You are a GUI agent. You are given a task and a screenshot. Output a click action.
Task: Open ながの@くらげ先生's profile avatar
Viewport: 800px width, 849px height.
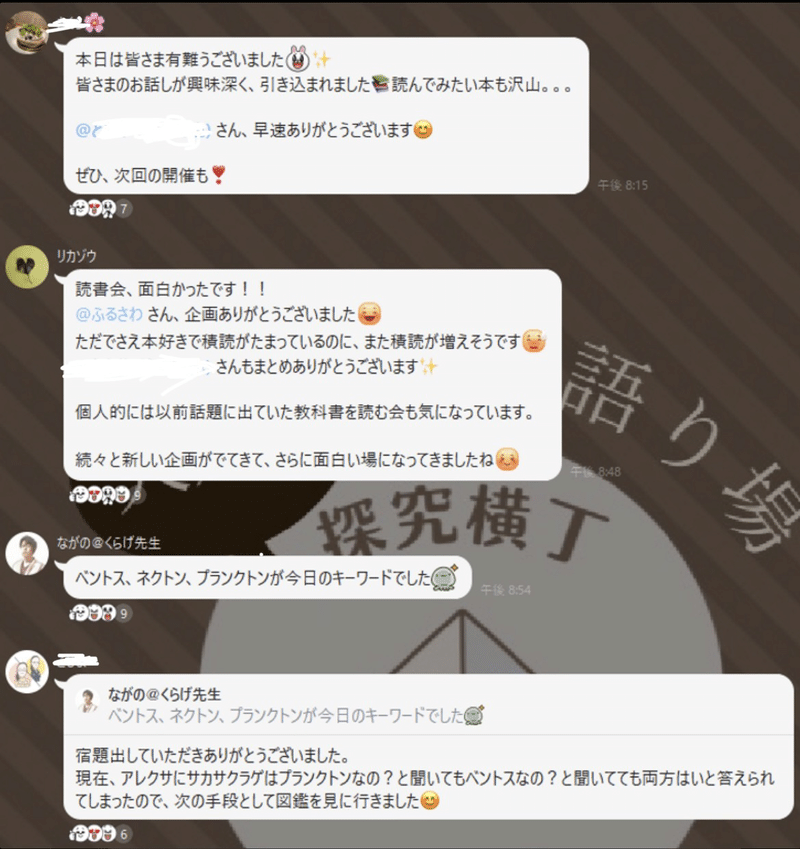[x=27, y=553]
